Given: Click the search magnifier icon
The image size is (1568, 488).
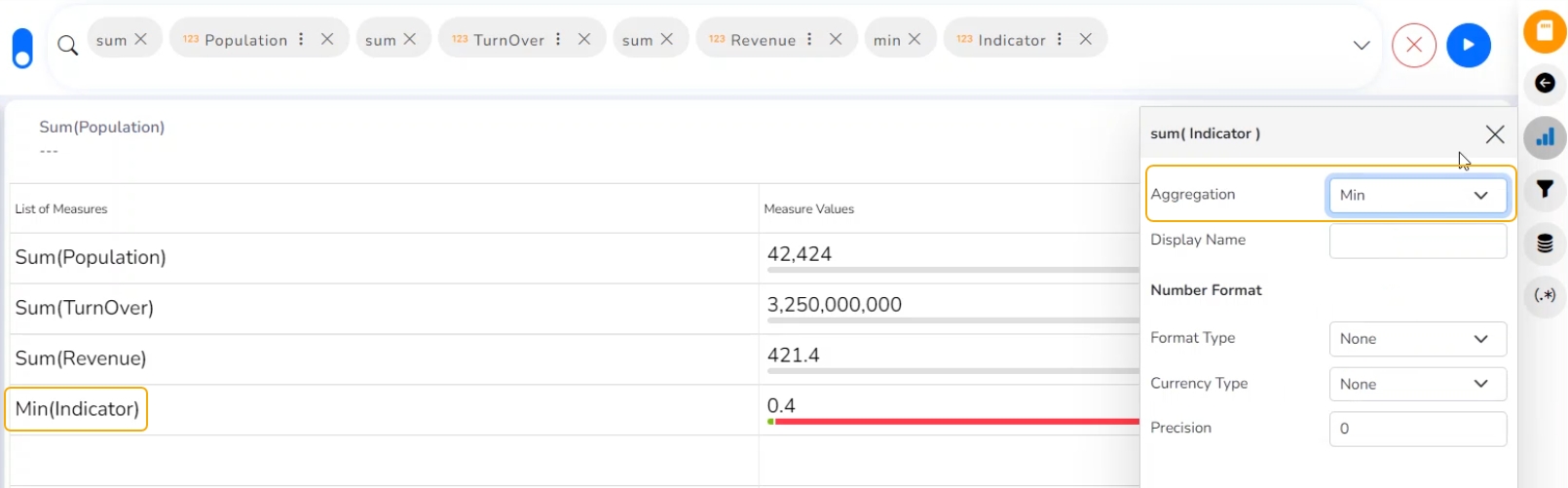Looking at the screenshot, I should coord(67,45).
